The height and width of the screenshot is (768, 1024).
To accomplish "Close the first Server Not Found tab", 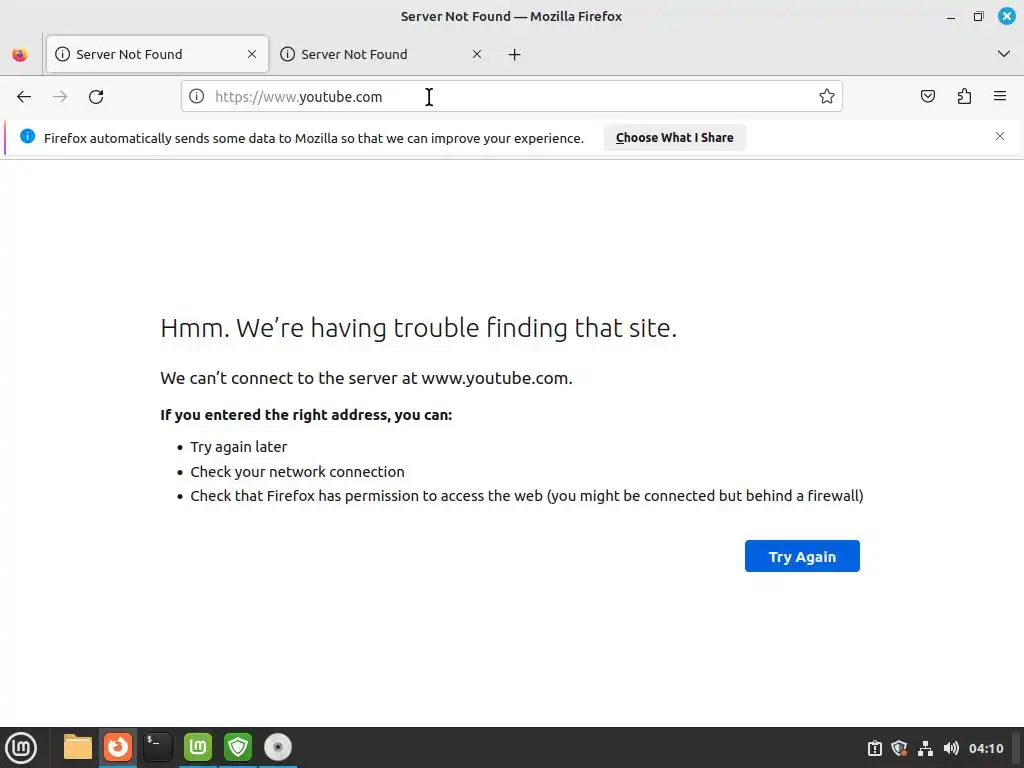I will [x=252, y=54].
